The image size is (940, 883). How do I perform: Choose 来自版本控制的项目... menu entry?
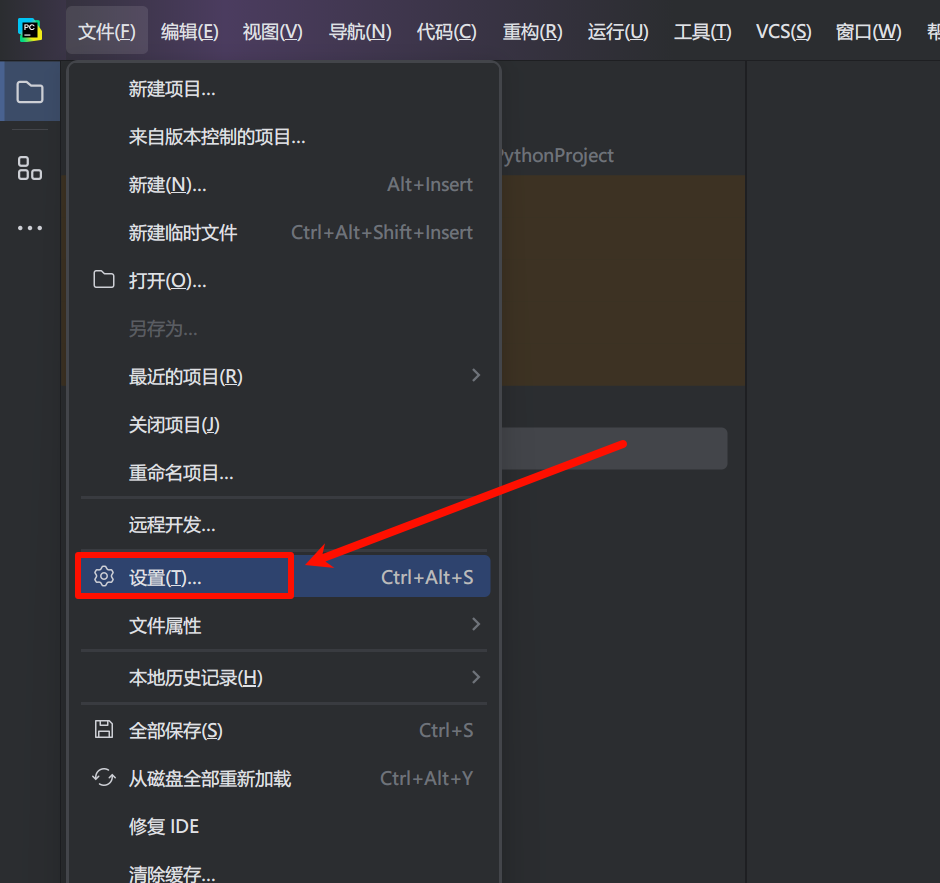click(217, 137)
